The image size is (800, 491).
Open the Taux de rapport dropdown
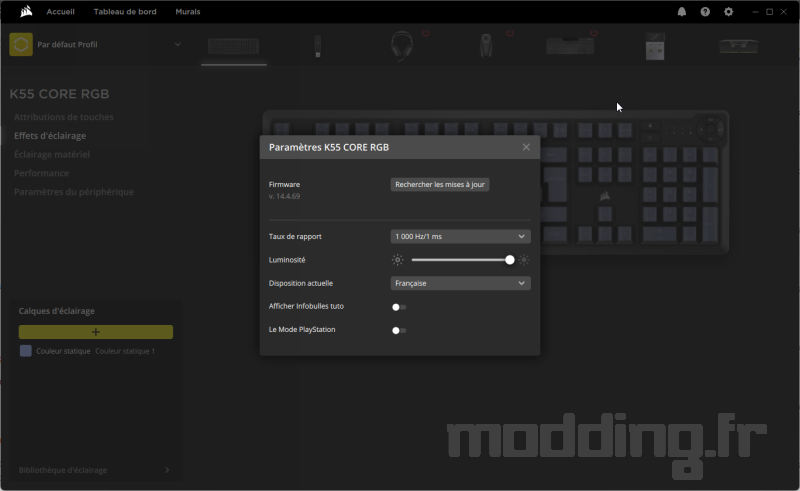click(461, 236)
